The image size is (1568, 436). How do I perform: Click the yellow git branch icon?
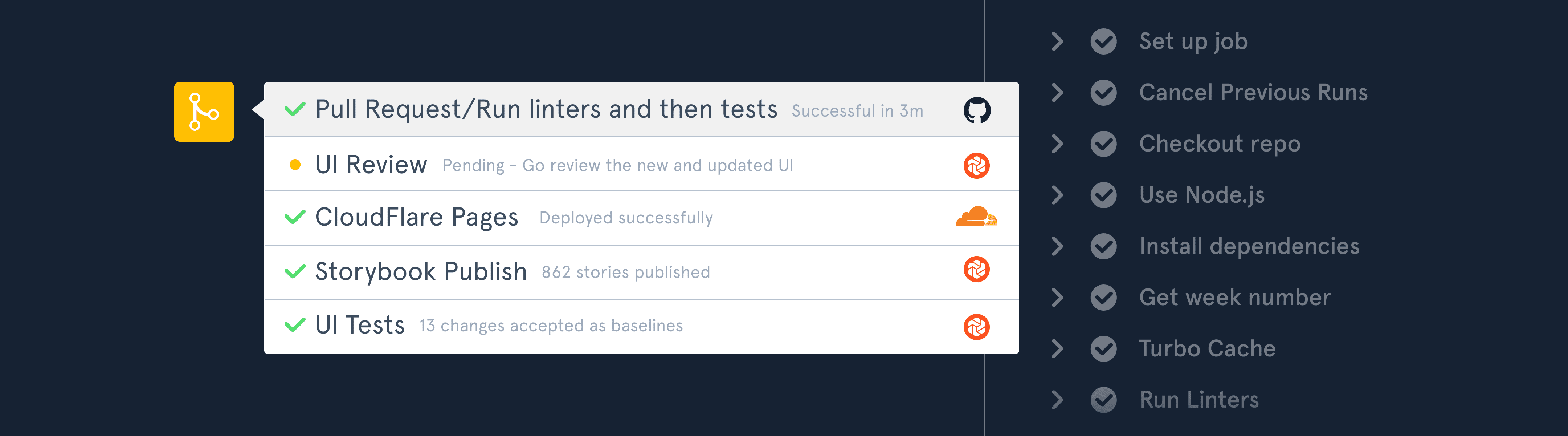tap(204, 112)
